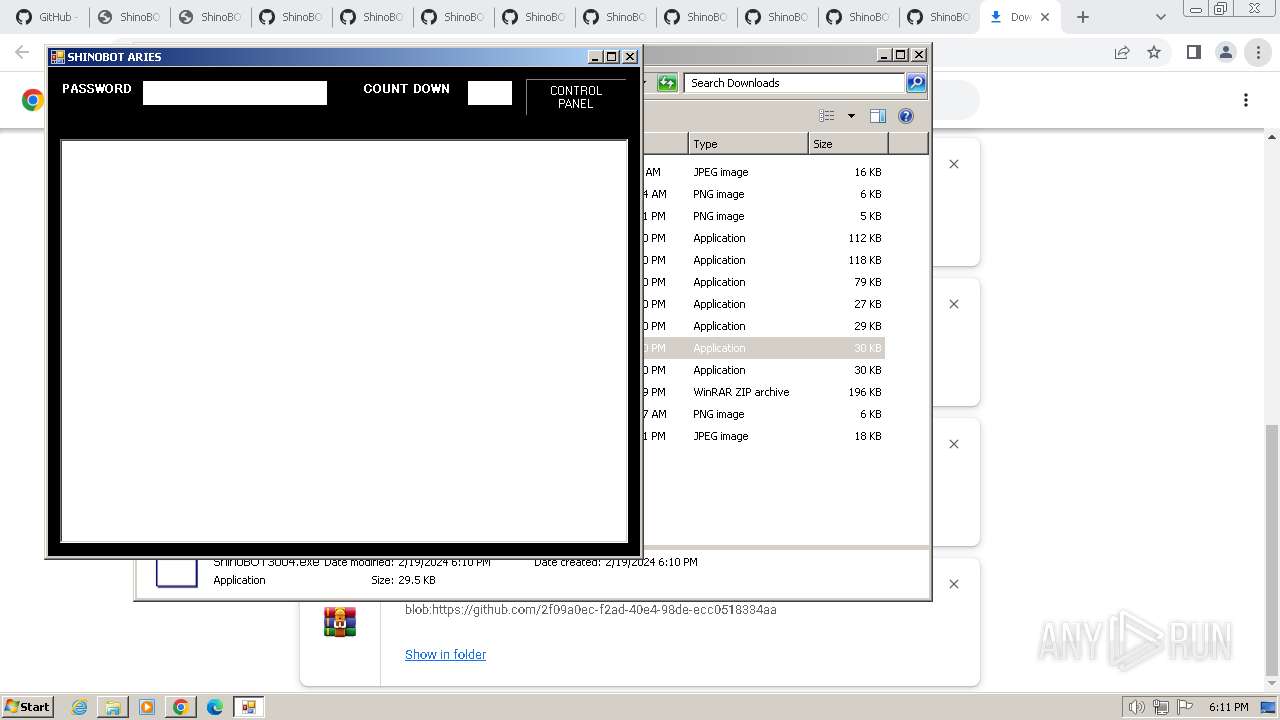The width and height of the screenshot is (1280, 720).
Task: Open the Chrome three-dot main menu
Action: tap(1258, 52)
